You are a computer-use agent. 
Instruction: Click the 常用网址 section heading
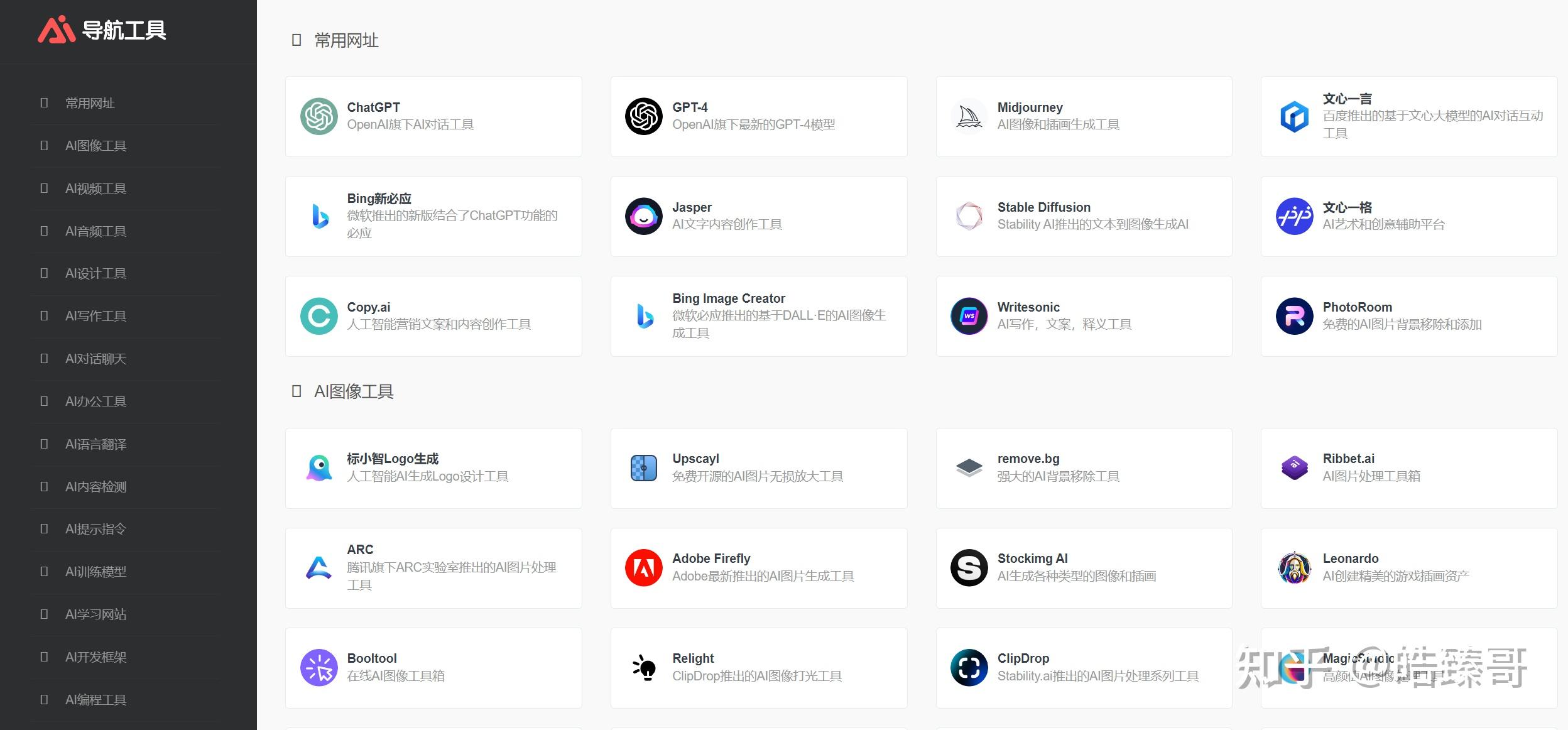346,41
